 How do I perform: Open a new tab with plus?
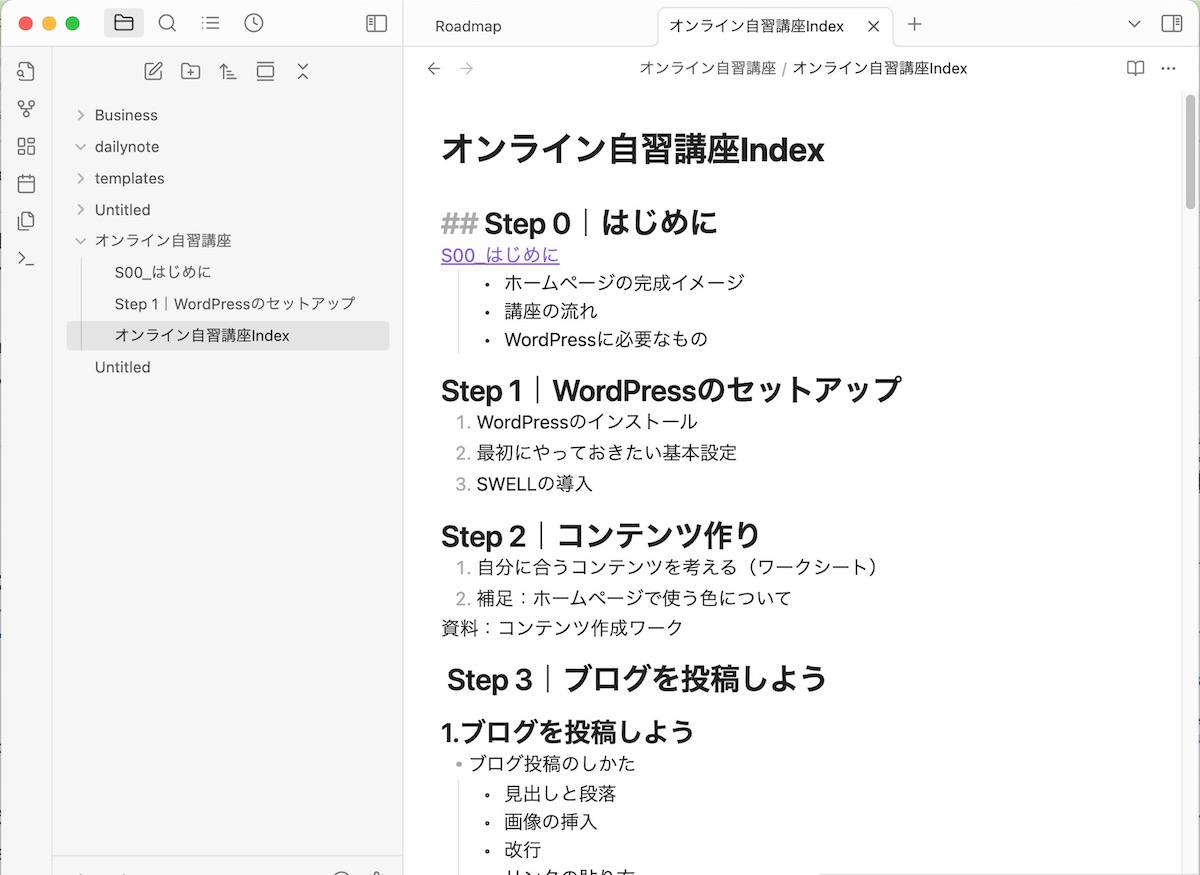click(x=914, y=25)
